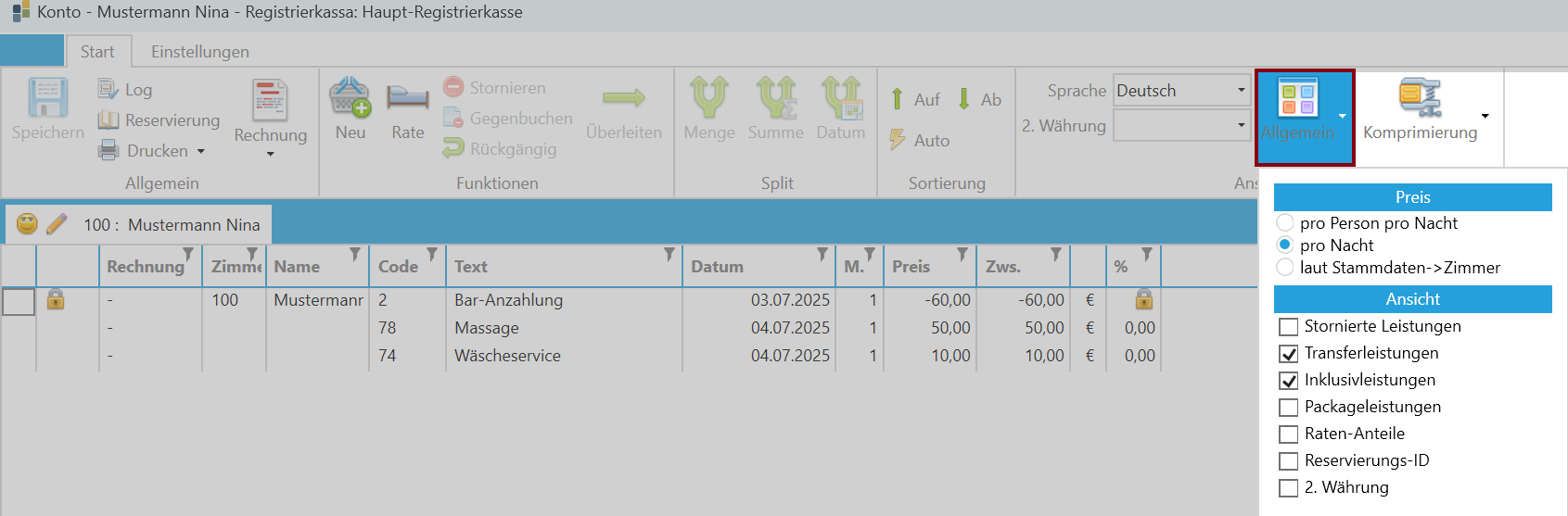Viewport: 1568px width, 516px height.
Task: Click the Stornieren icon
Action: [453, 87]
